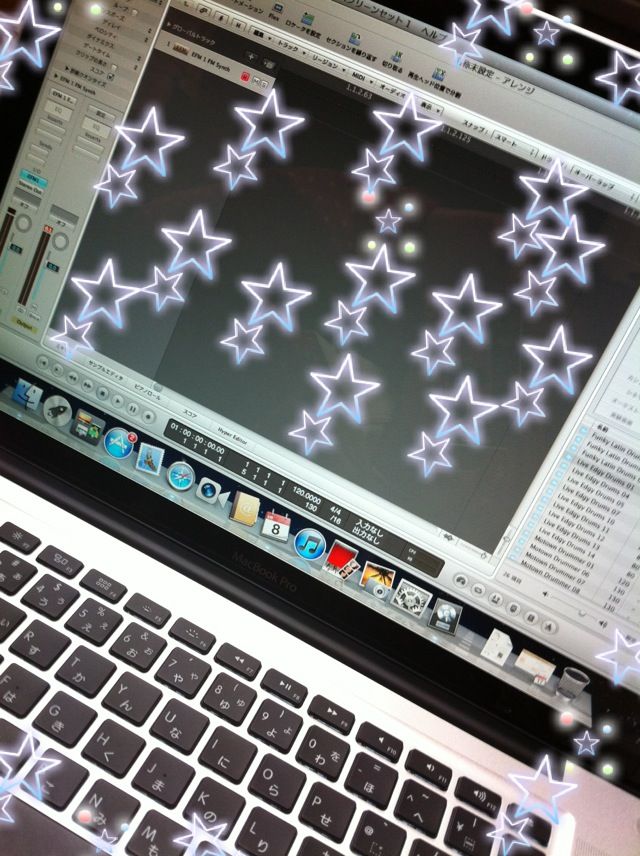Open the オーディオ local menu
Viewport: 640px width, 856px height.
392,90
